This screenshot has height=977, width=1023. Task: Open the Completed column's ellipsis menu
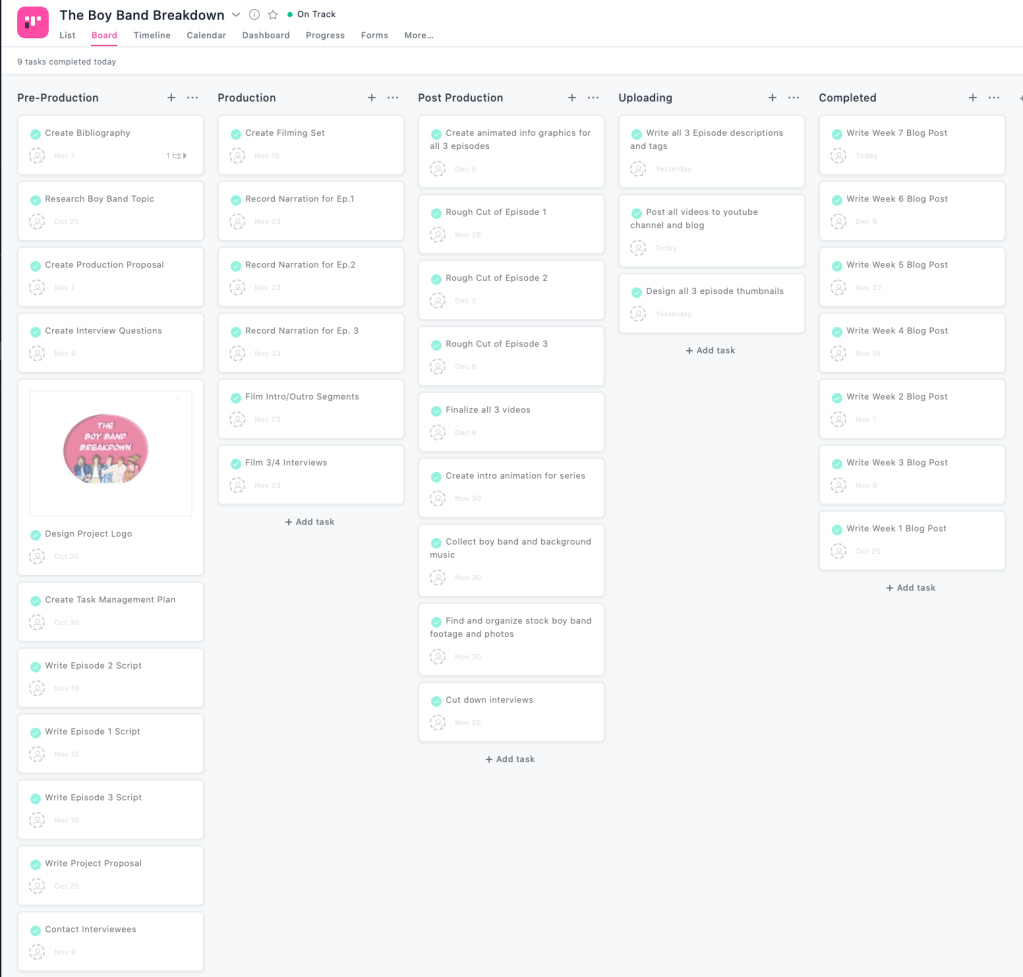(994, 98)
